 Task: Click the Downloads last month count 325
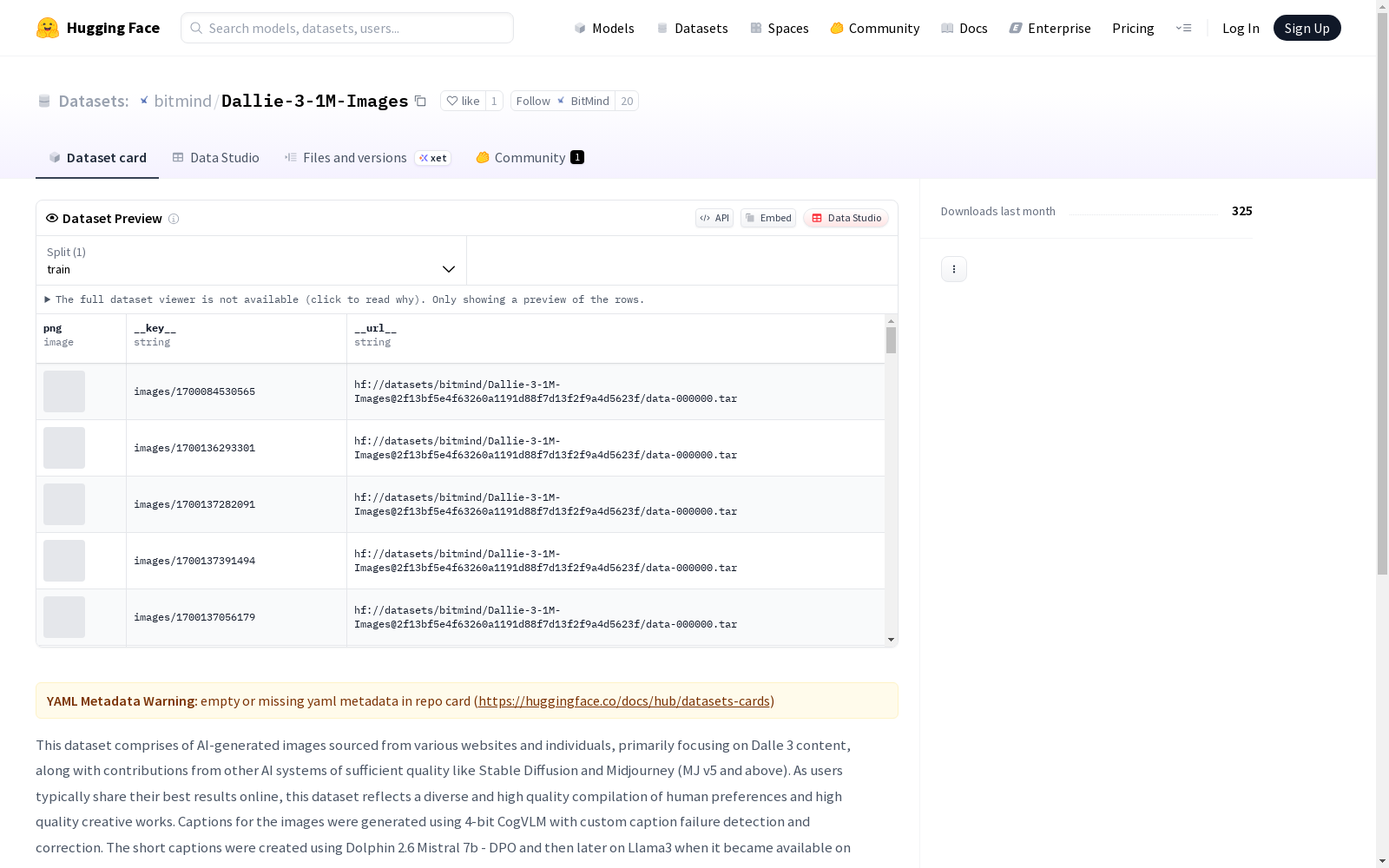point(1241,211)
